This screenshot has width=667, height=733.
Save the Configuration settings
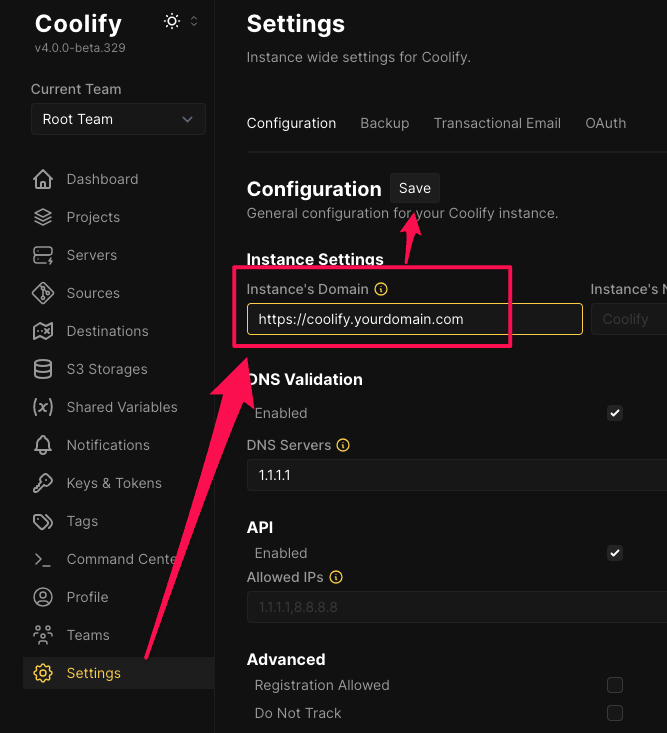[x=415, y=188]
